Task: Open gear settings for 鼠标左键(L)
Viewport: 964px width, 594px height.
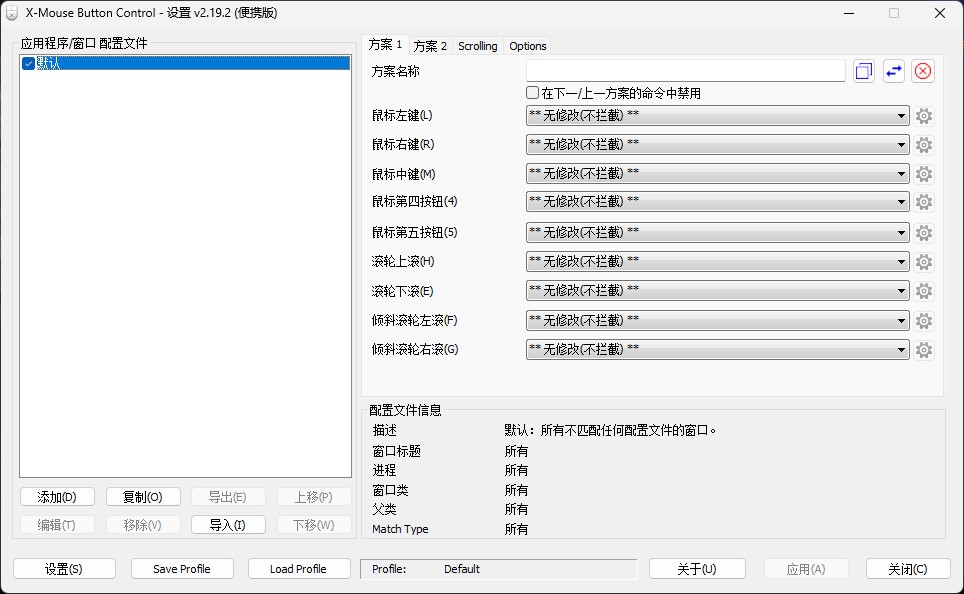Action: pyautogui.click(x=923, y=116)
